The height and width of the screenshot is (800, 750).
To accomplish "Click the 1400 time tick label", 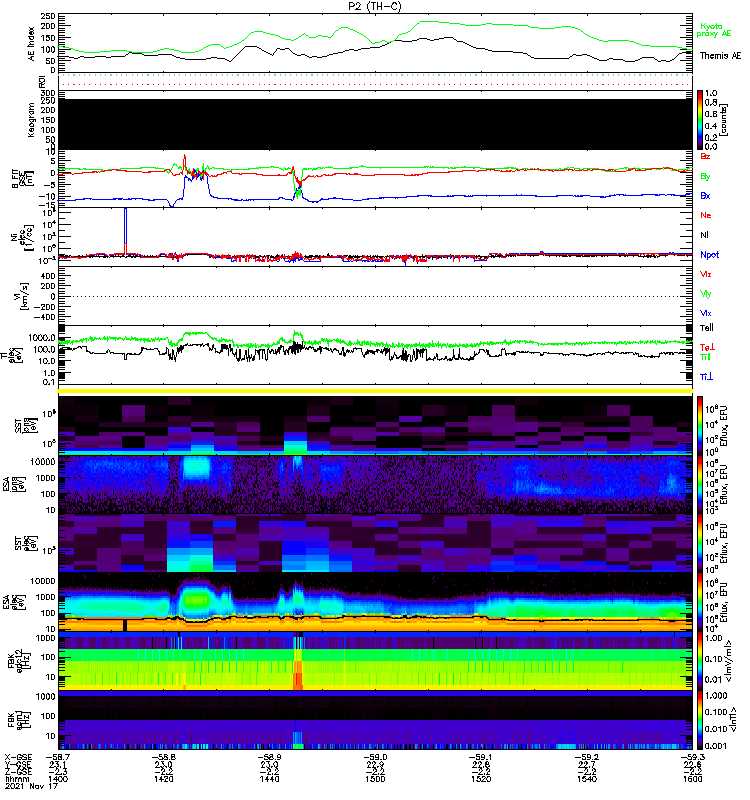I will pos(58,779).
